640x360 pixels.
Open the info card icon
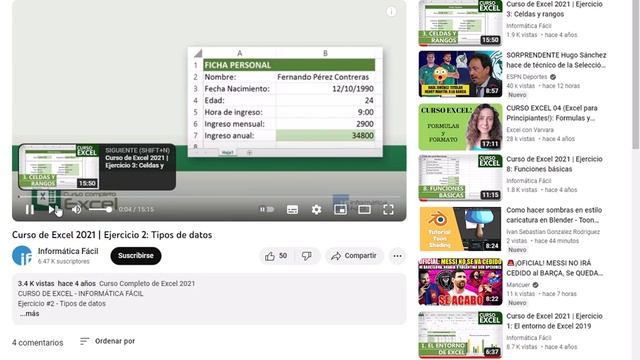391,12
